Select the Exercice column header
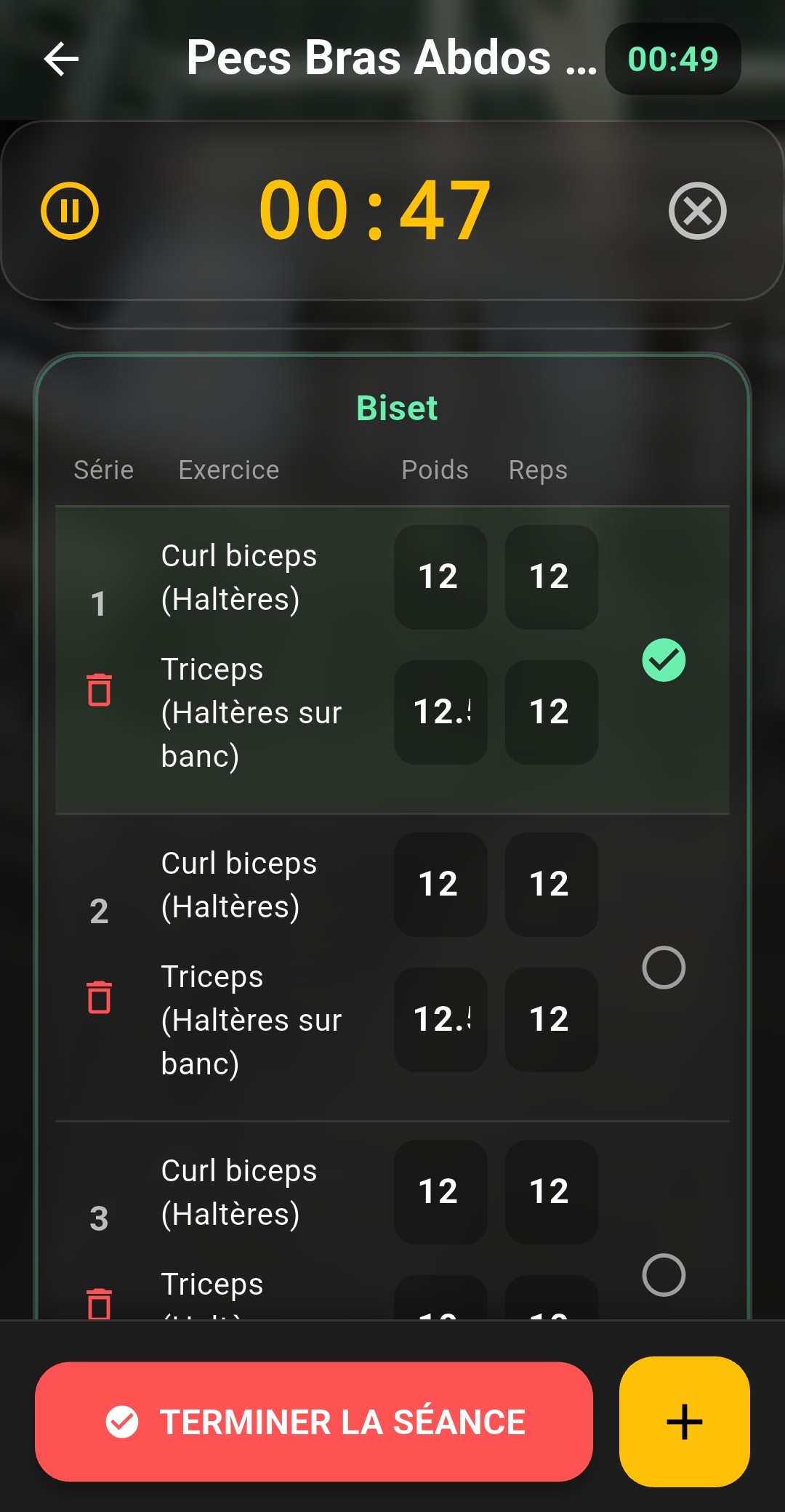Screen dimensions: 785x1512 pyautogui.click(x=229, y=470)
